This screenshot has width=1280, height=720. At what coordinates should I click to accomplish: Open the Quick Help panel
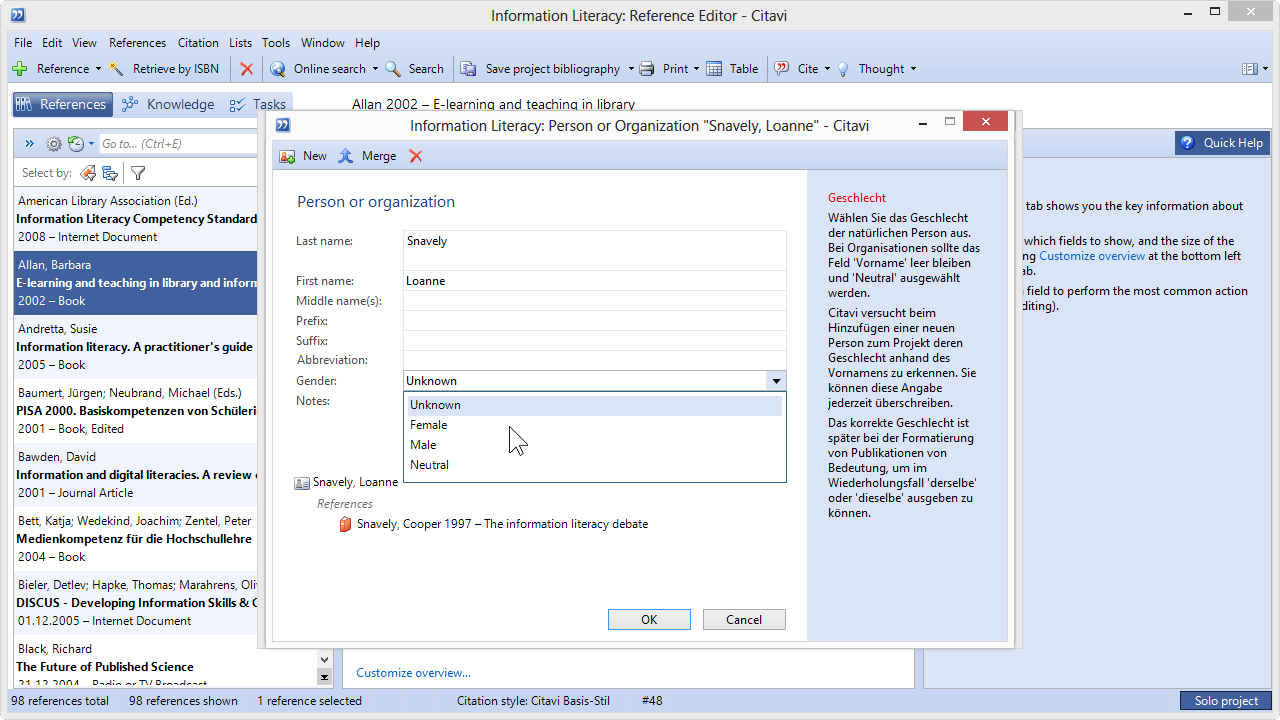click(1223, 143)
